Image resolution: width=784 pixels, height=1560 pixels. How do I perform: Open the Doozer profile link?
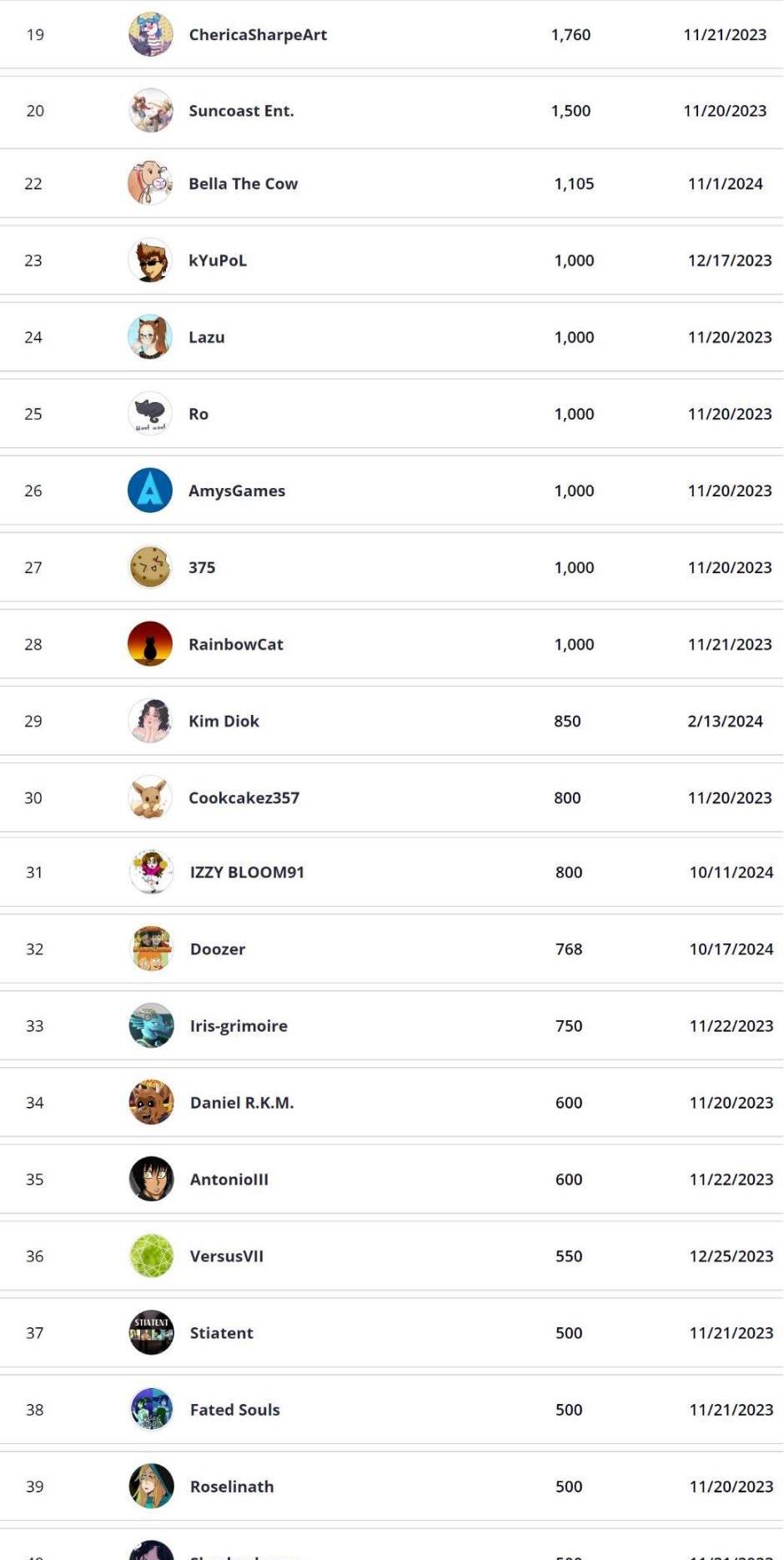click(x=218, y=949)
